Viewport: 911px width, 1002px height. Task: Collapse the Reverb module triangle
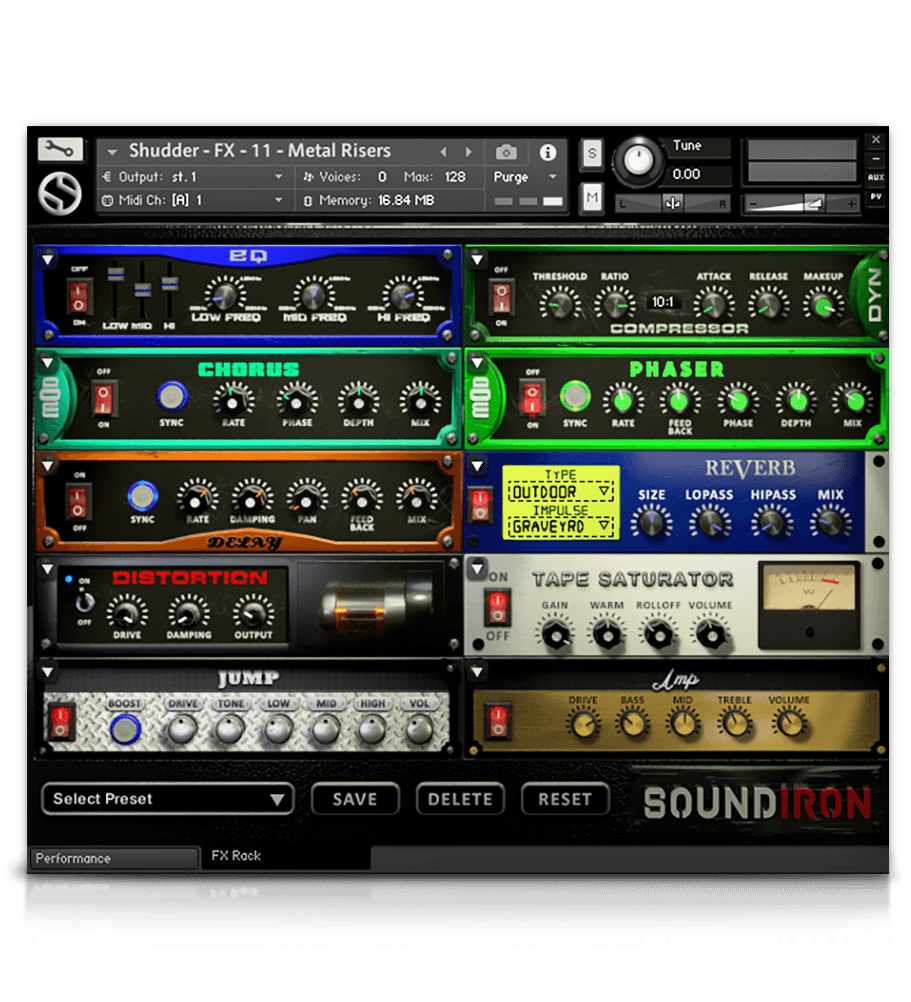coord(477,465)
